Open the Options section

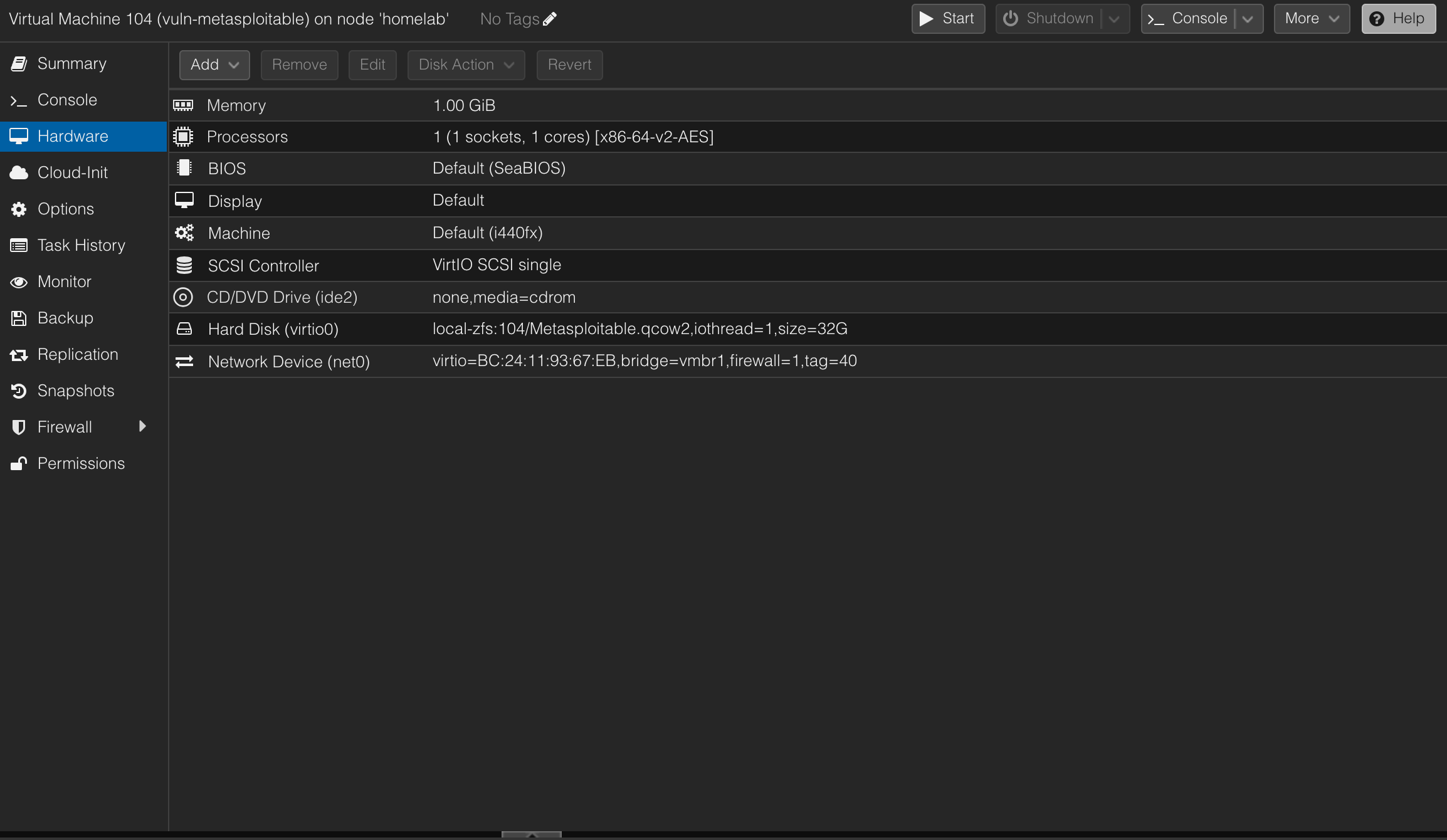click(x=83, y=209)
